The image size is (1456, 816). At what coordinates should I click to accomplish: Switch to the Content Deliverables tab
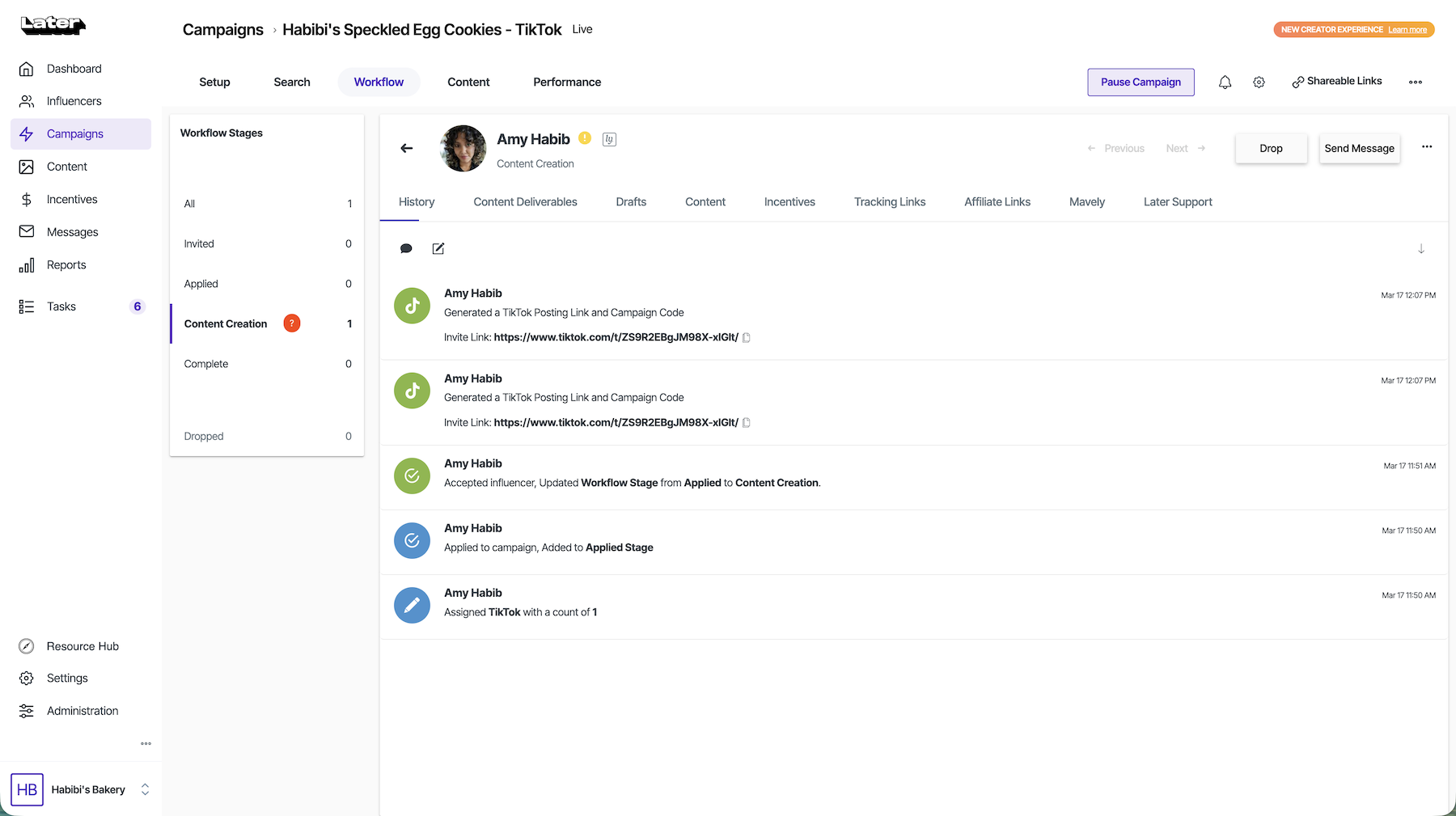point(525,202)
